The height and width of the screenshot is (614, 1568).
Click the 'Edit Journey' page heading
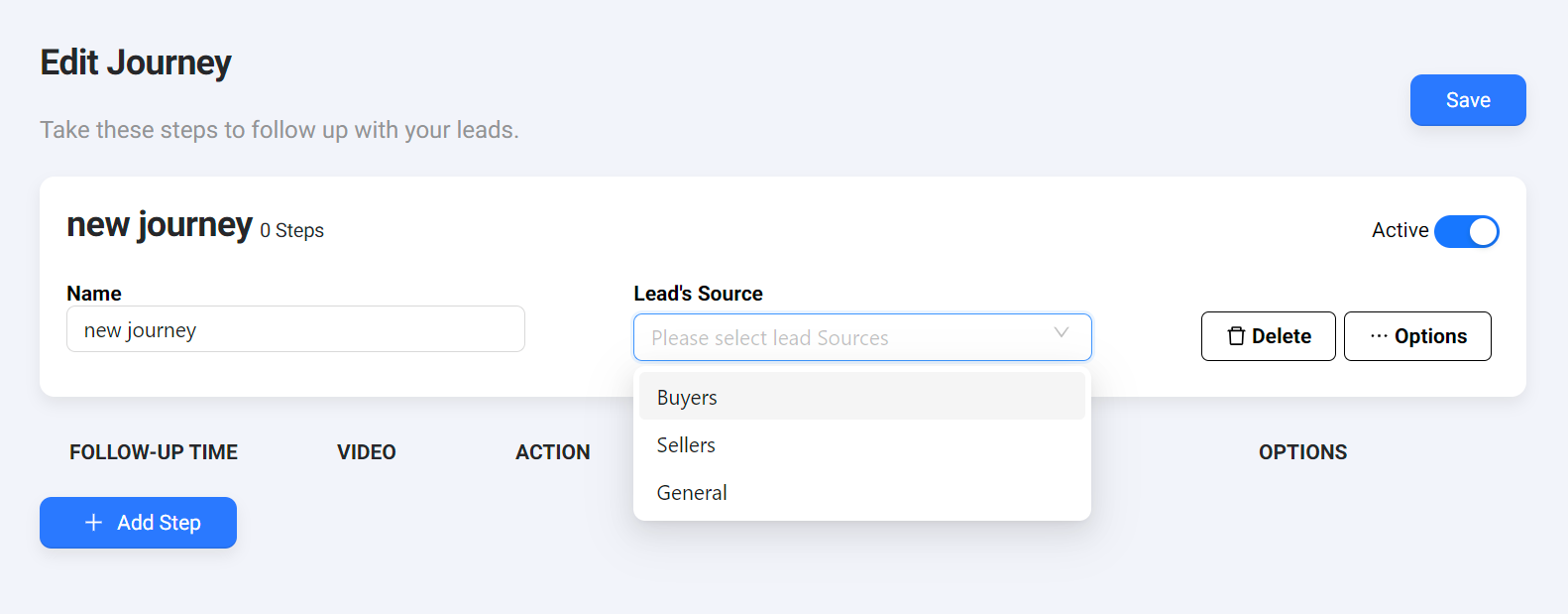tap(136, 62)
